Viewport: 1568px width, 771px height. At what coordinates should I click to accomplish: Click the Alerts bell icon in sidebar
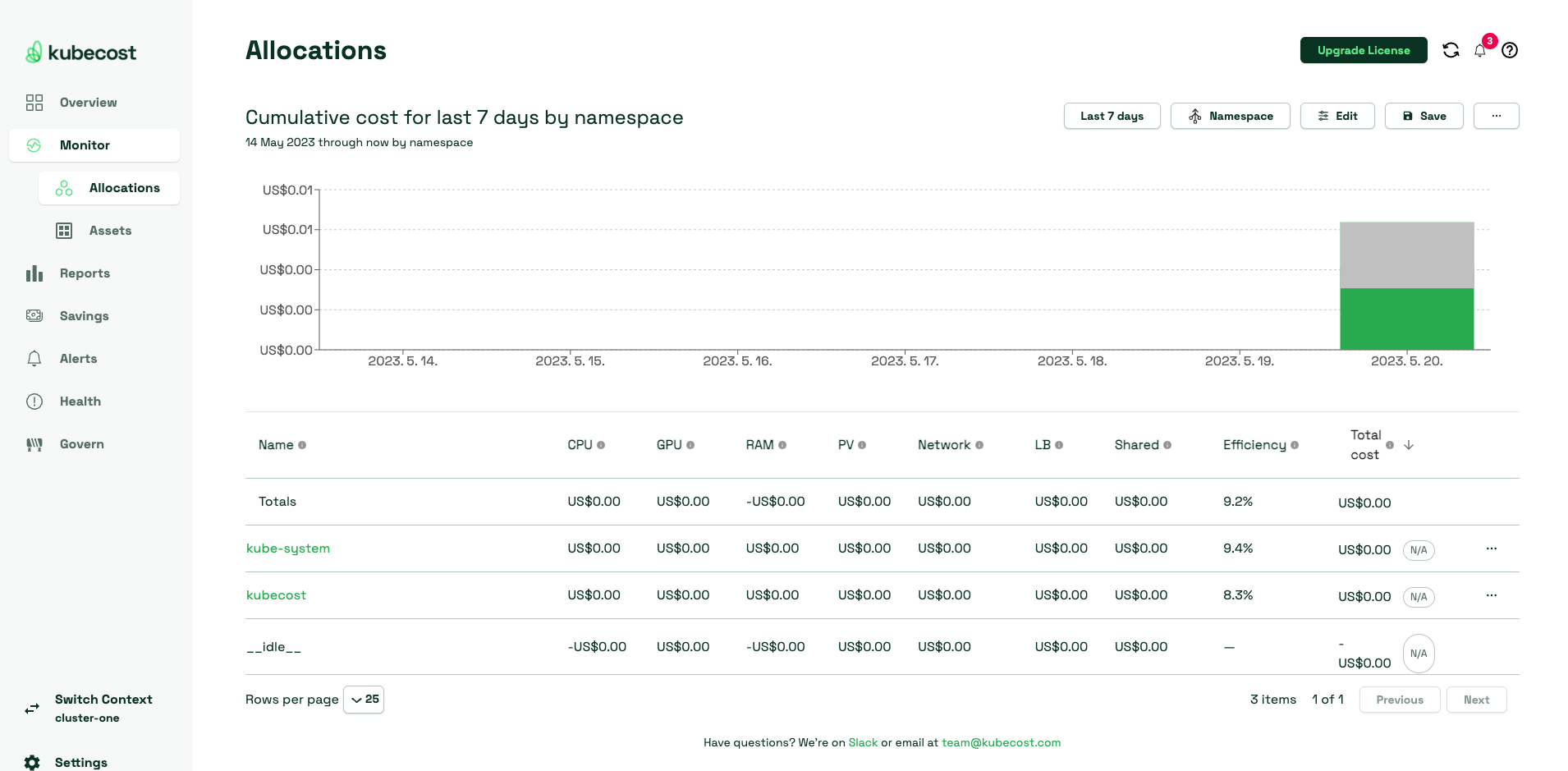click(x=34, y=359)
